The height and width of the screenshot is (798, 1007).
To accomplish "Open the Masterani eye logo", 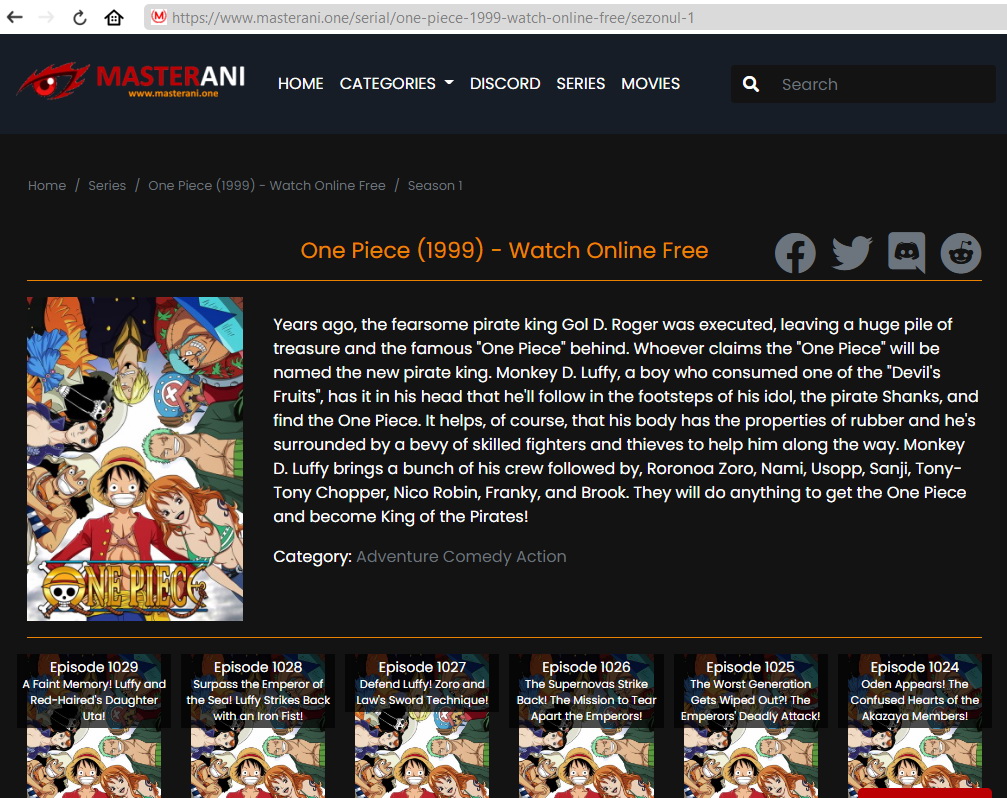I will pyautogui.click(x=131, y=81).
